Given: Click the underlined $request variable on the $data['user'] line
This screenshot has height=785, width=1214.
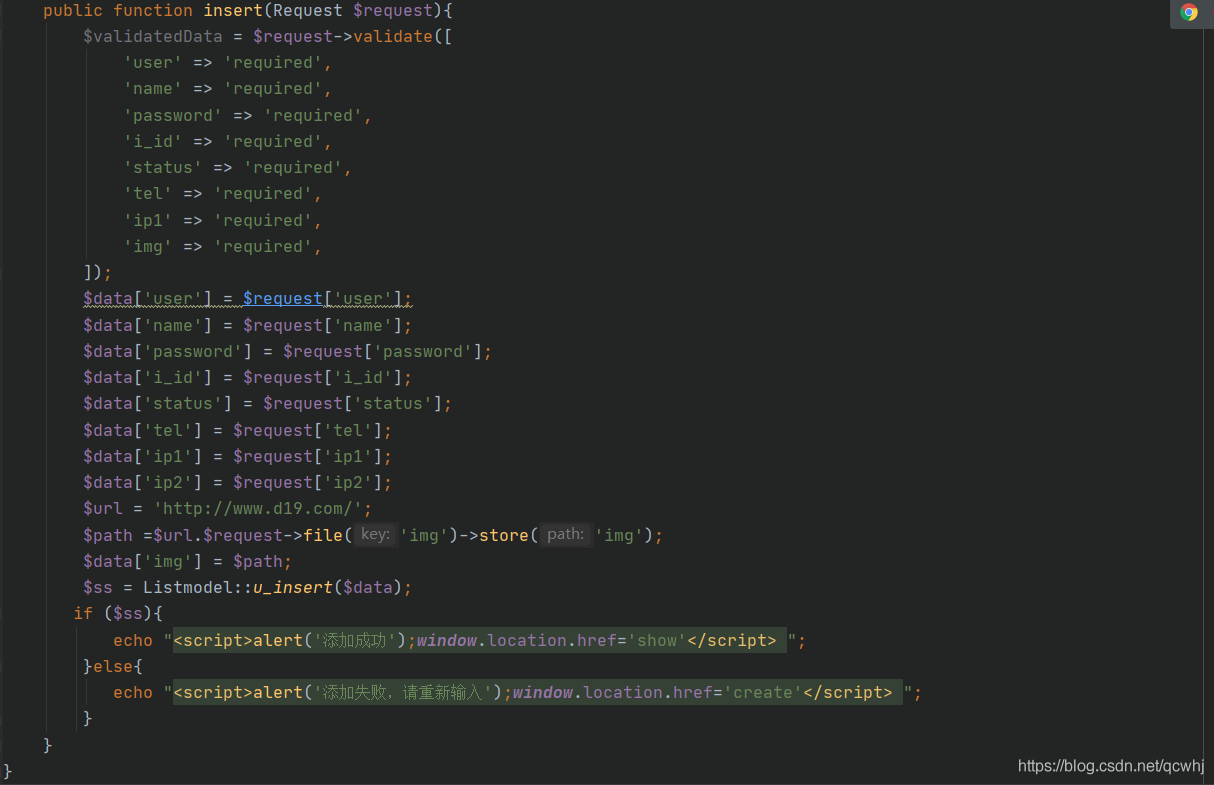Looking at the screenshot, I should [283, 299].
